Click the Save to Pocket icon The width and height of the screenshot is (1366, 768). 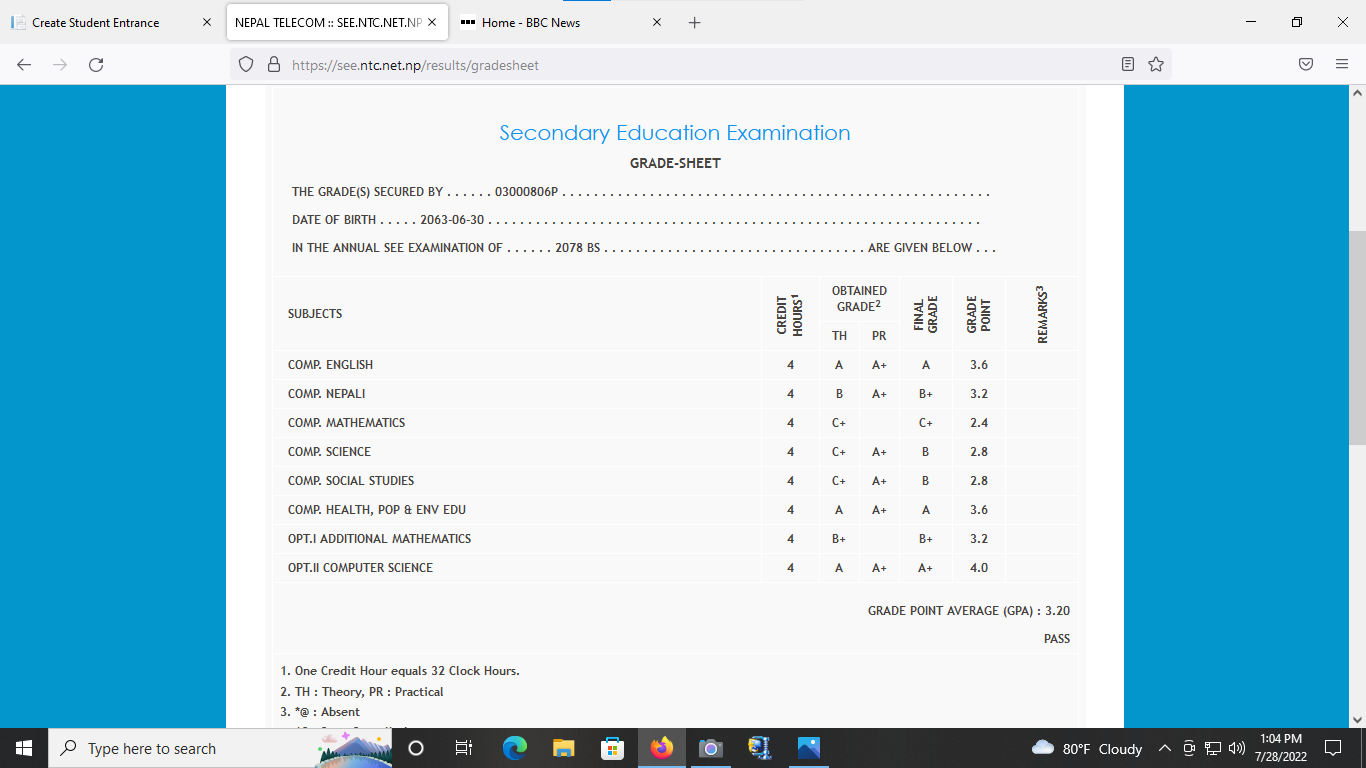click(1306, 64)
